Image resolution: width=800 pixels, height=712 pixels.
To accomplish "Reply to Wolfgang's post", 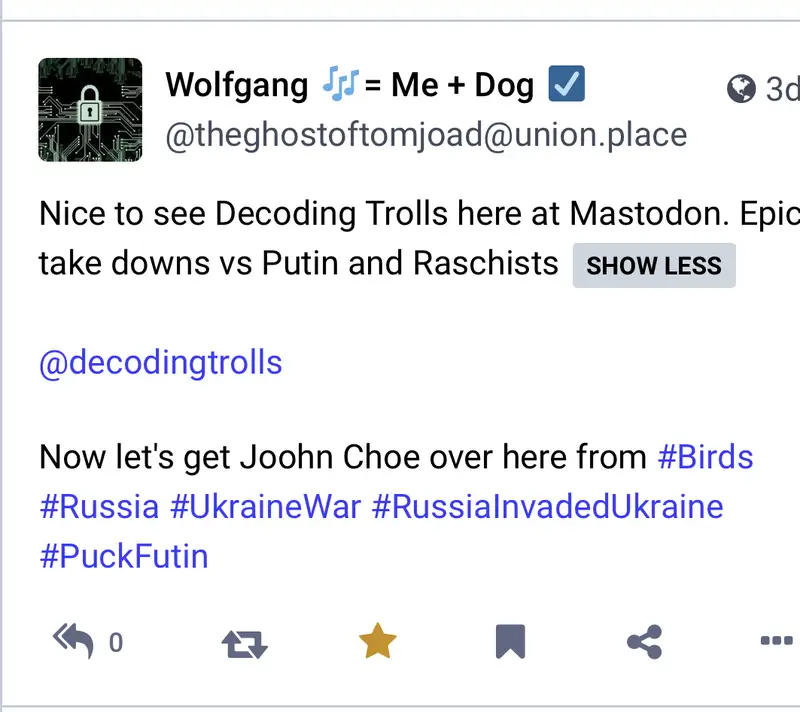I will [x=74, y=641].
